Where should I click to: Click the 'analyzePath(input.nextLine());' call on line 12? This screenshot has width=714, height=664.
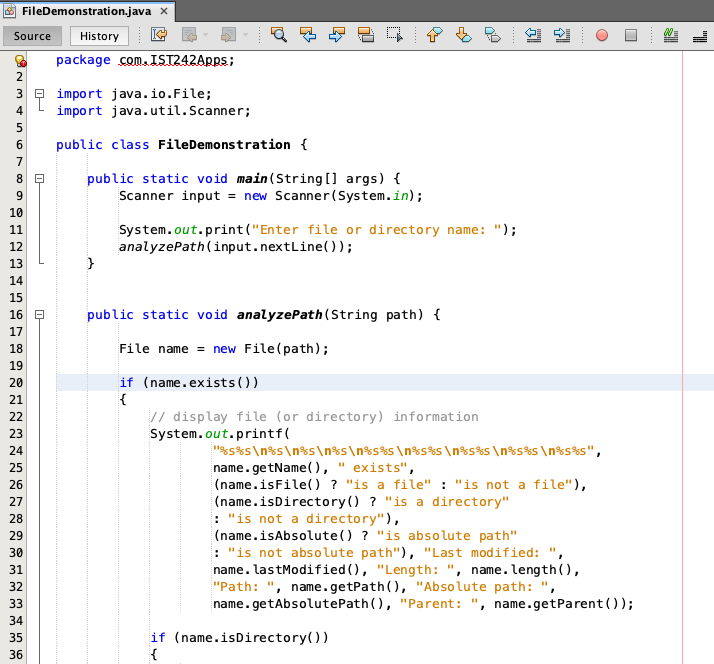coord(236,247)
